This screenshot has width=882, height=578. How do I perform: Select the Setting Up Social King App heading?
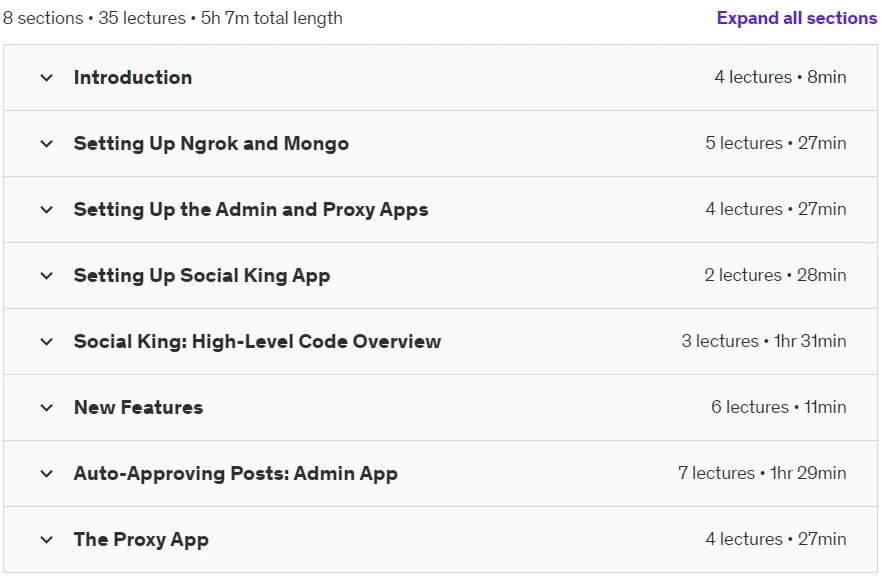tap(202, 276)
